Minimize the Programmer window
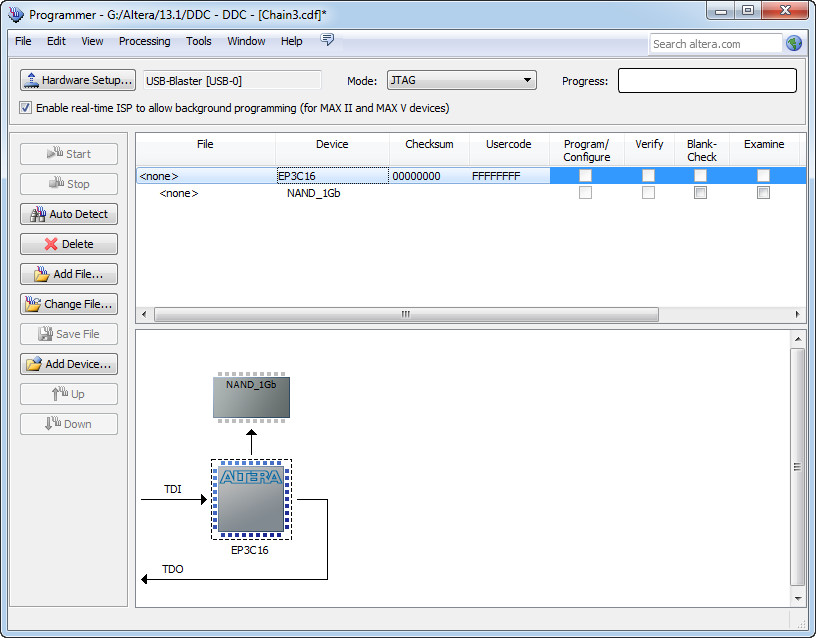The height and width of the screenshot is (638, 816). click(x=721, y=11)
